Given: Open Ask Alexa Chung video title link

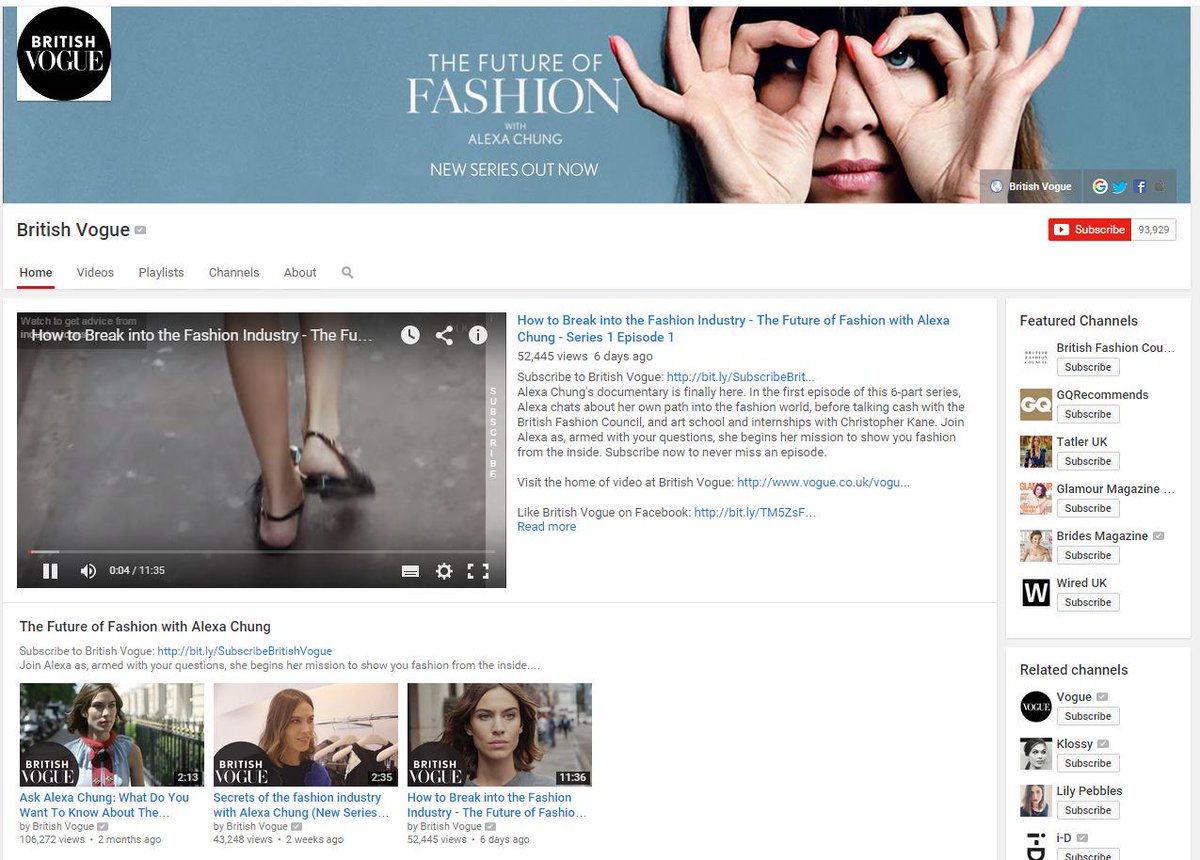Looking at the screenshot, I should click(104, 805).
